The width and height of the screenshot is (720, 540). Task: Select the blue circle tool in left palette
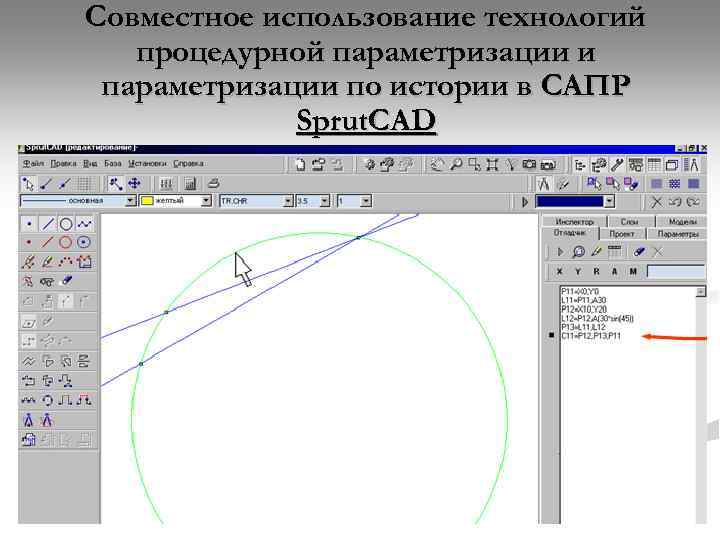coord(66,224)
